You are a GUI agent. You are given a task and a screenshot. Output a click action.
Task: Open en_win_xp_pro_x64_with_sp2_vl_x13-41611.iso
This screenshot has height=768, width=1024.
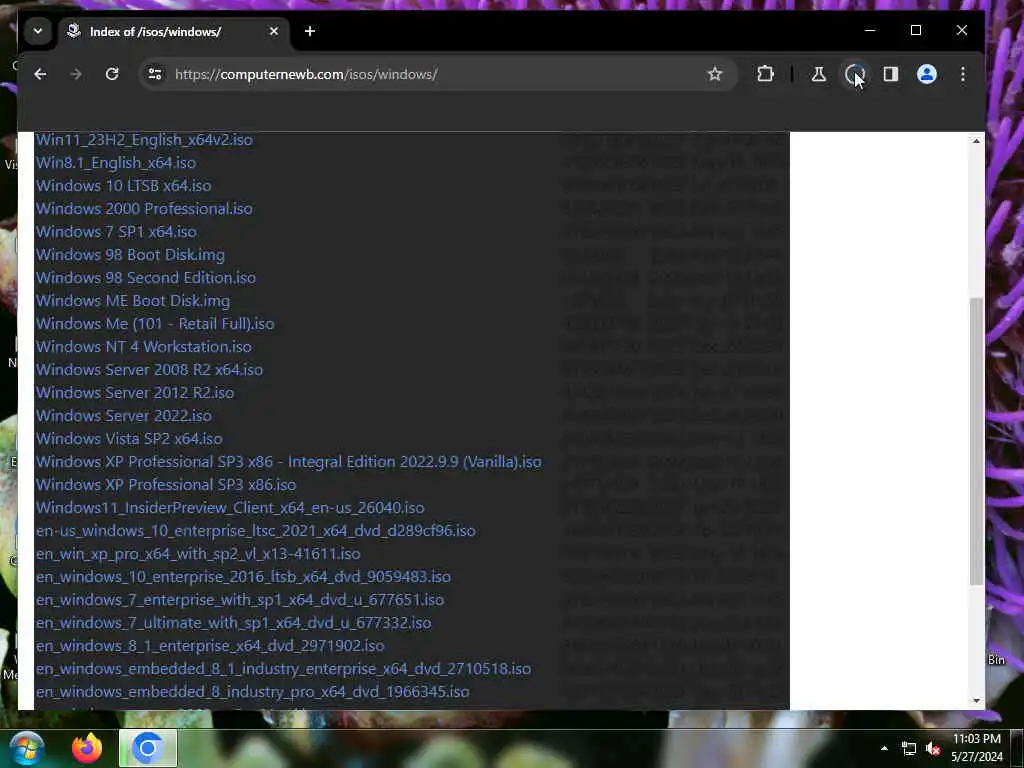198,554
